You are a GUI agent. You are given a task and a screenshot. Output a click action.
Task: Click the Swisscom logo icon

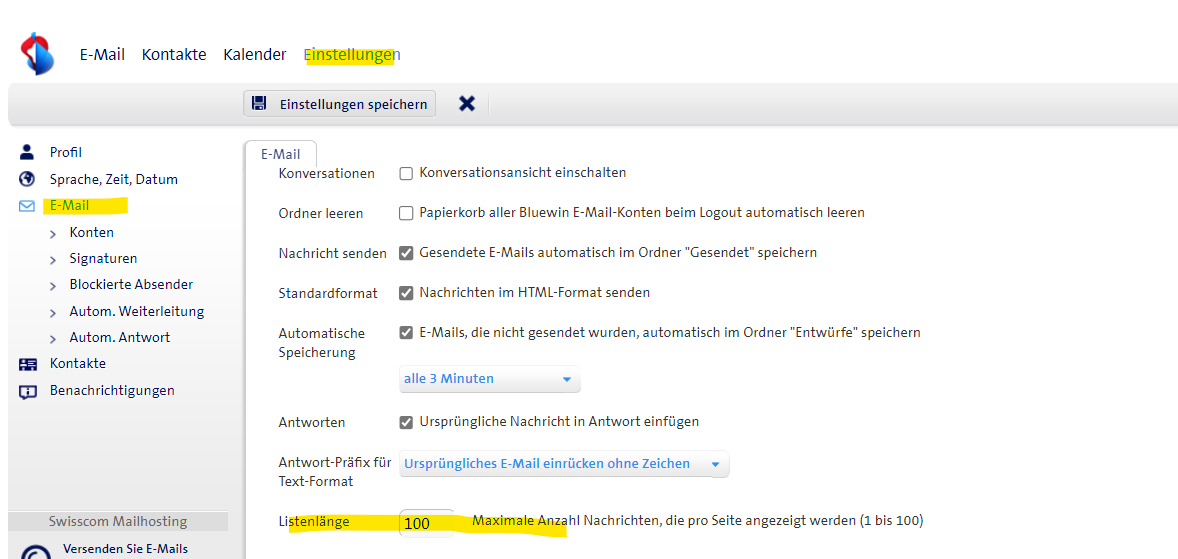38,53
